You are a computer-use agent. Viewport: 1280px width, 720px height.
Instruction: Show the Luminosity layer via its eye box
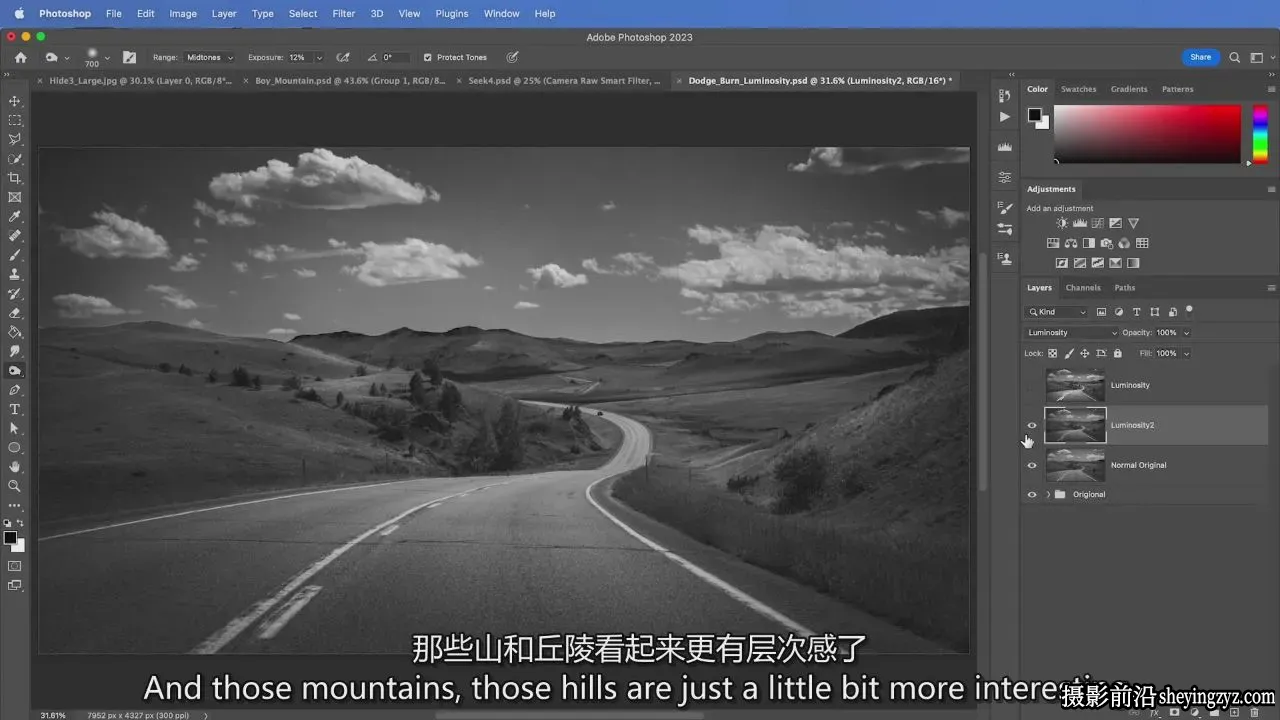1032,385
